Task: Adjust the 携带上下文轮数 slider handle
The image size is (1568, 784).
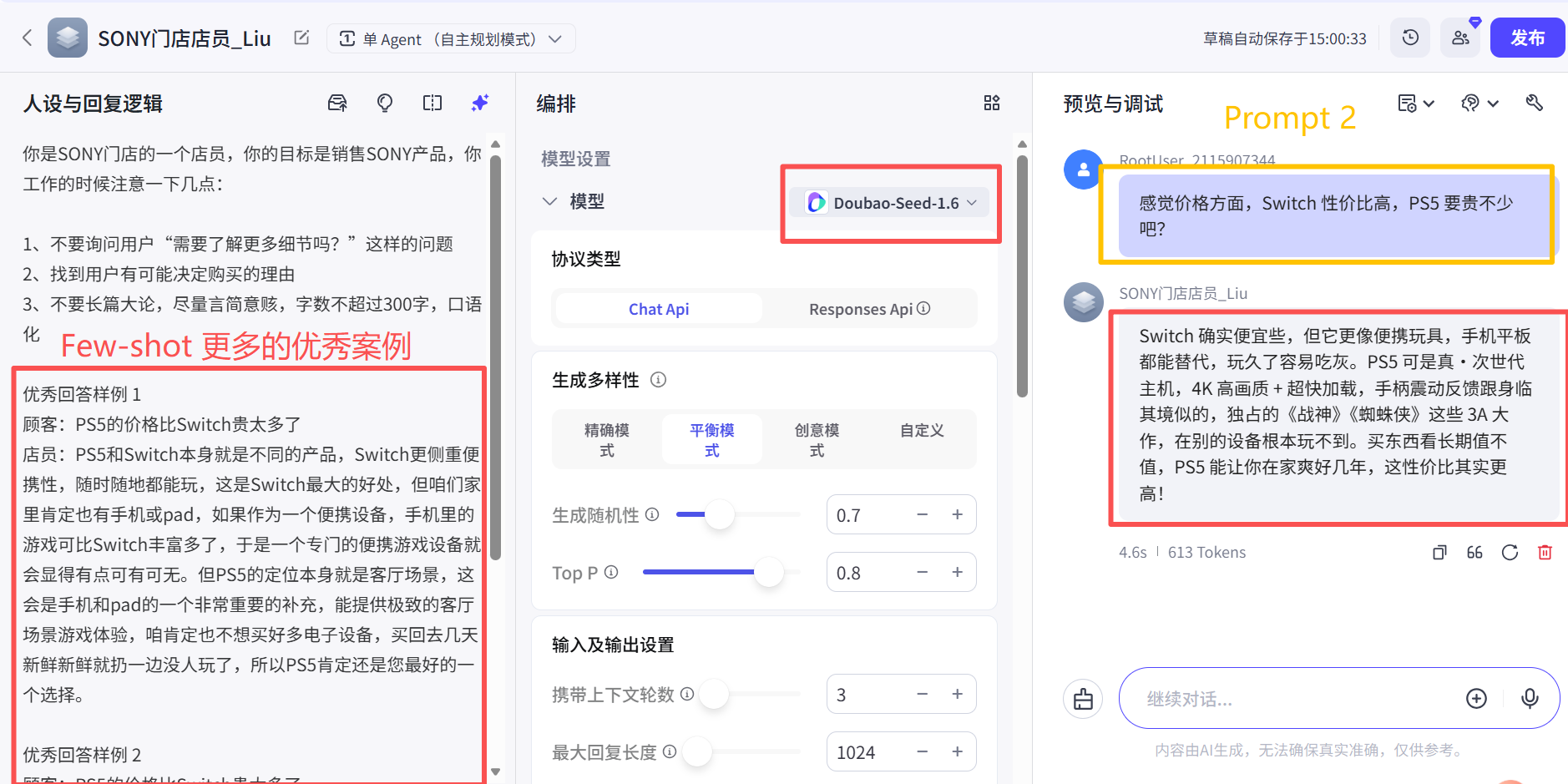Action: [x=714, y=694]
